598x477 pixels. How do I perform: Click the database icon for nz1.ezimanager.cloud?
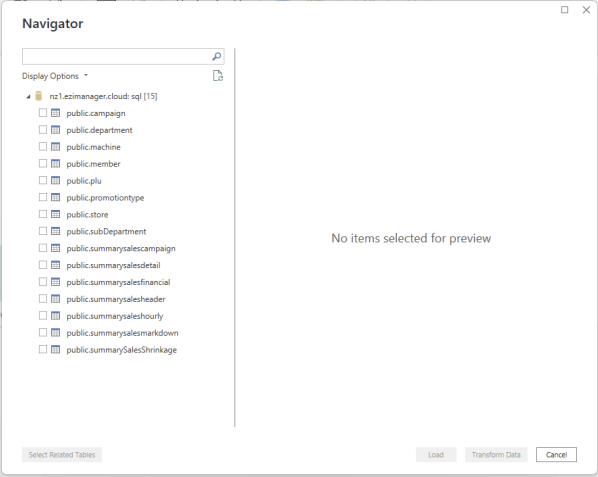pos(39,96)
